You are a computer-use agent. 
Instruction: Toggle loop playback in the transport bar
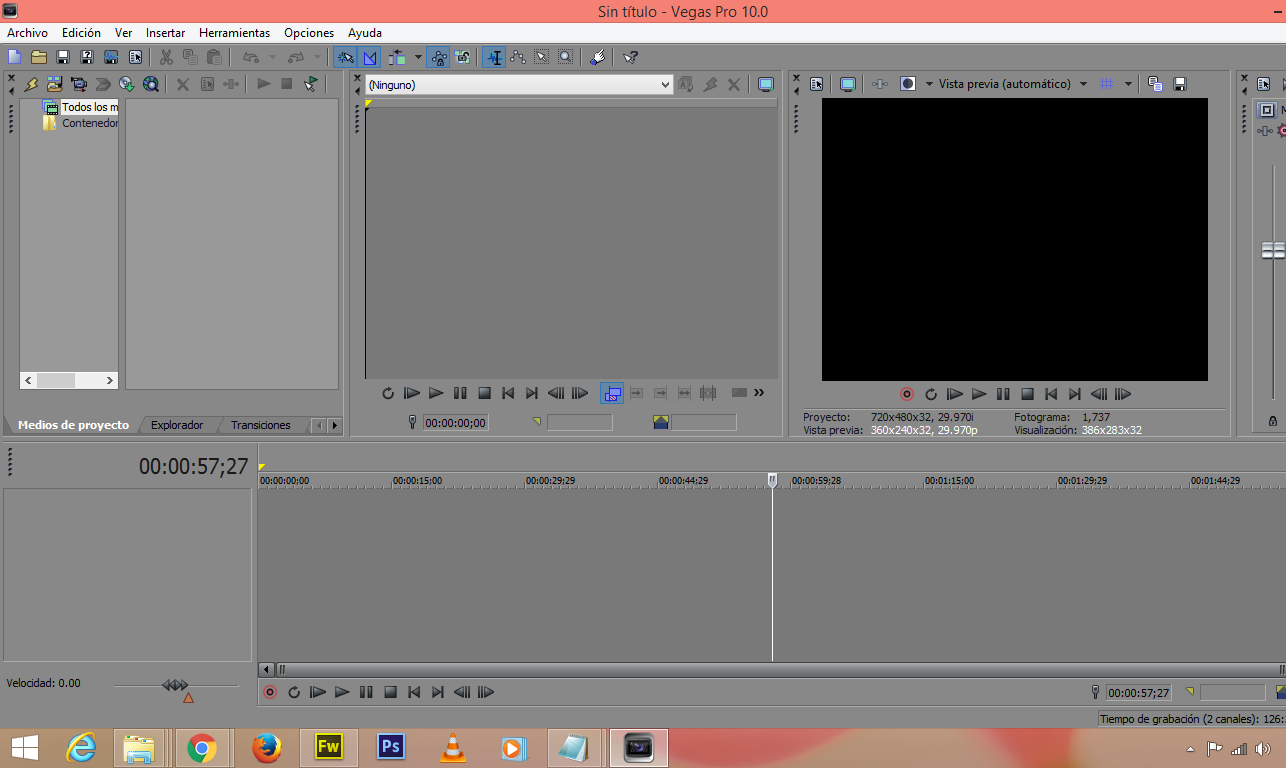click(294, 692)
